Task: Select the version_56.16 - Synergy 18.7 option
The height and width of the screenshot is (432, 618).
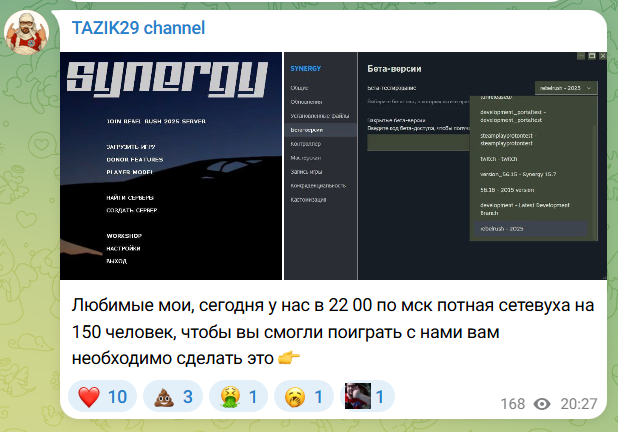Action: (518, 174)
